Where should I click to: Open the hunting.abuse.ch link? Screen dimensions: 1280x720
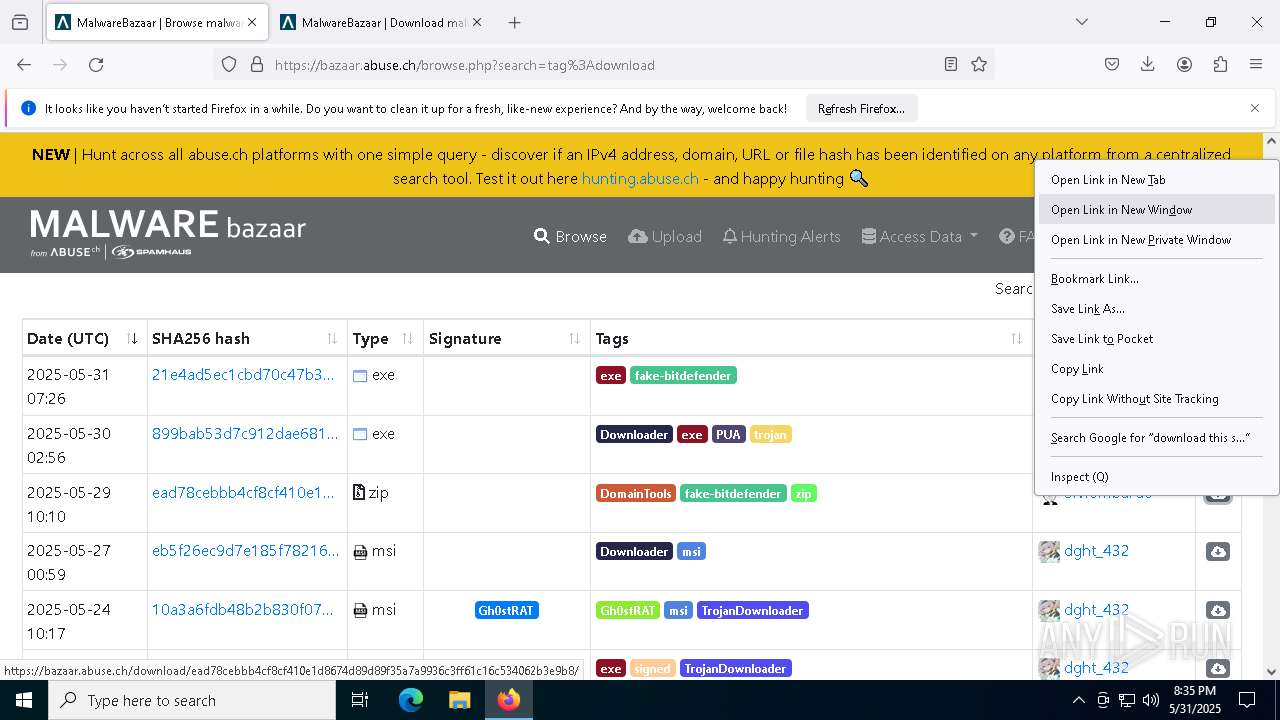(640, 178)
